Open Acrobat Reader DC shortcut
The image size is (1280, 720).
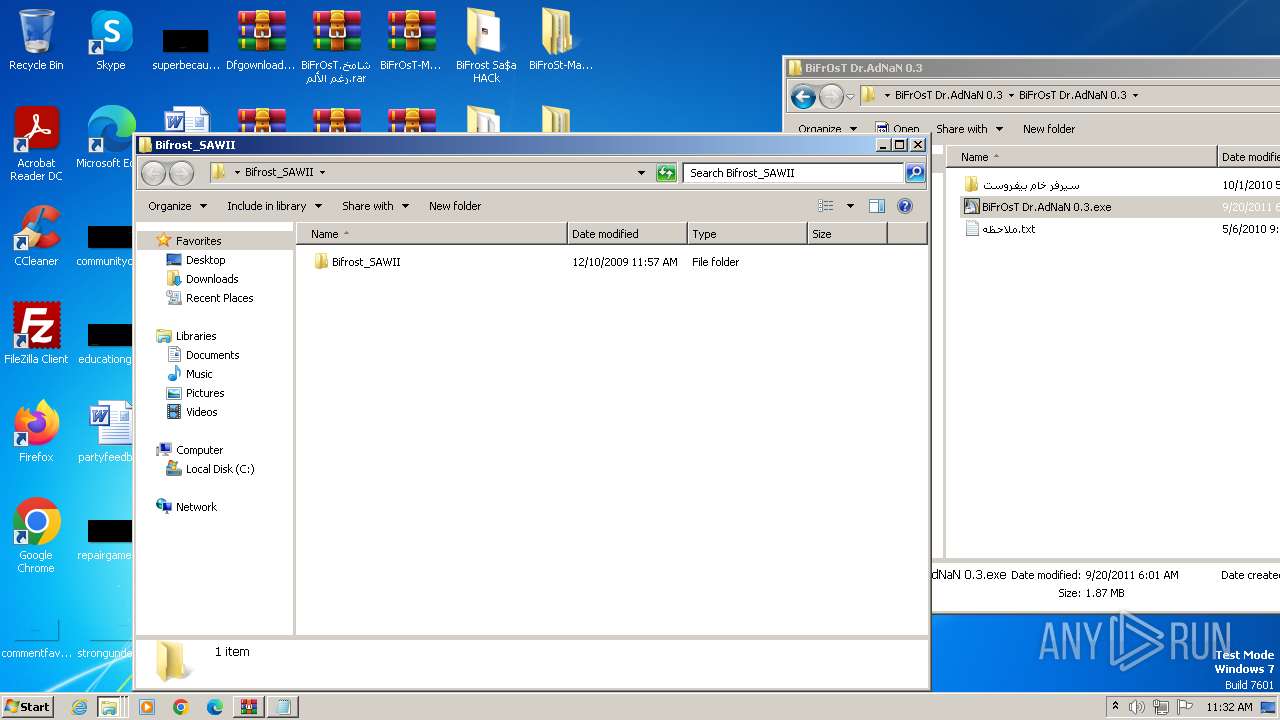click(x=36, y=144)
